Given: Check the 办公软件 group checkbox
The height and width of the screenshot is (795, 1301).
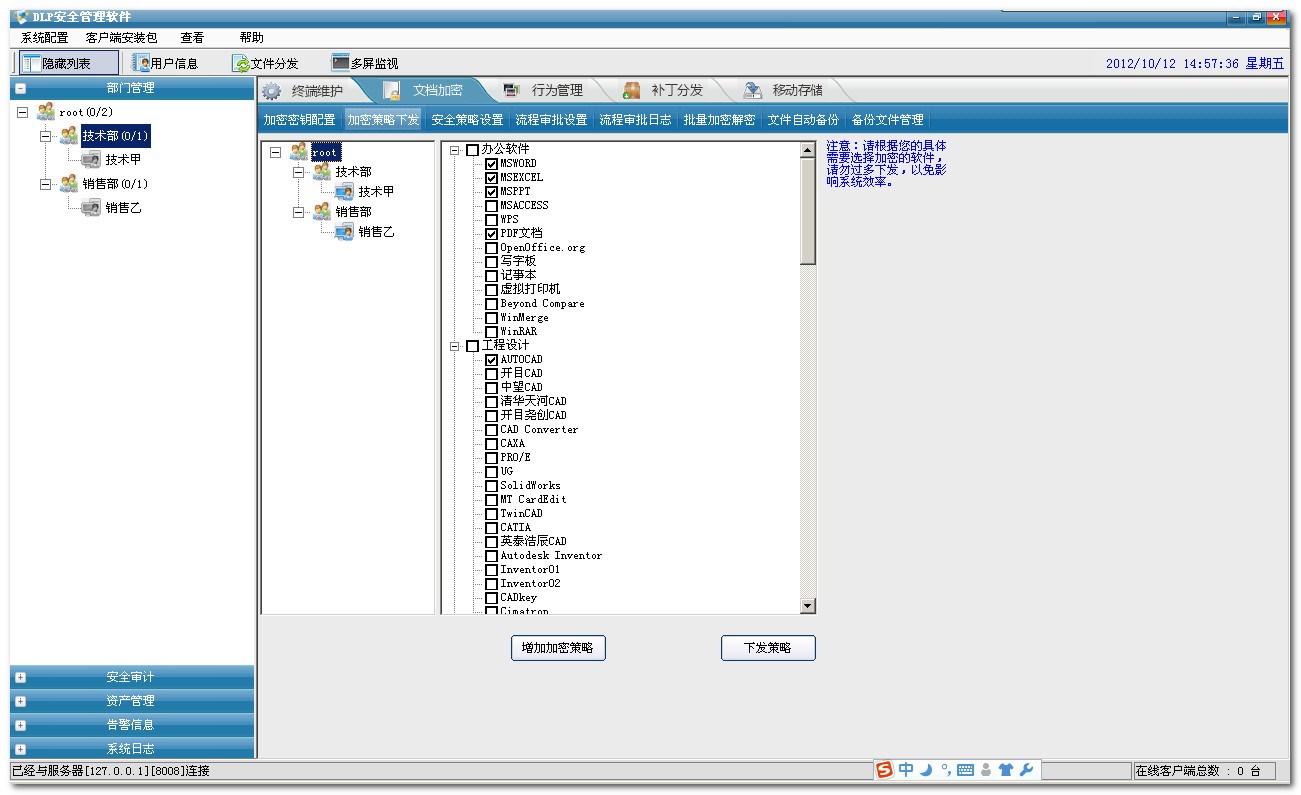Looking at the screenshot, I should coord(472,150).
